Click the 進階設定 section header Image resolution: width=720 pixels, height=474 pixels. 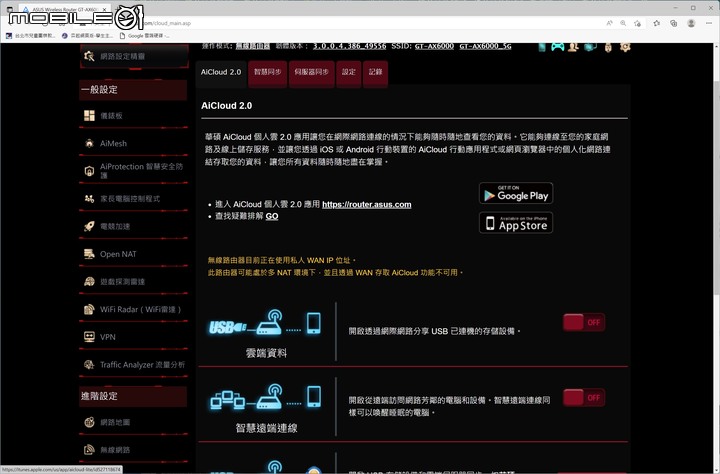click(133, 396)
